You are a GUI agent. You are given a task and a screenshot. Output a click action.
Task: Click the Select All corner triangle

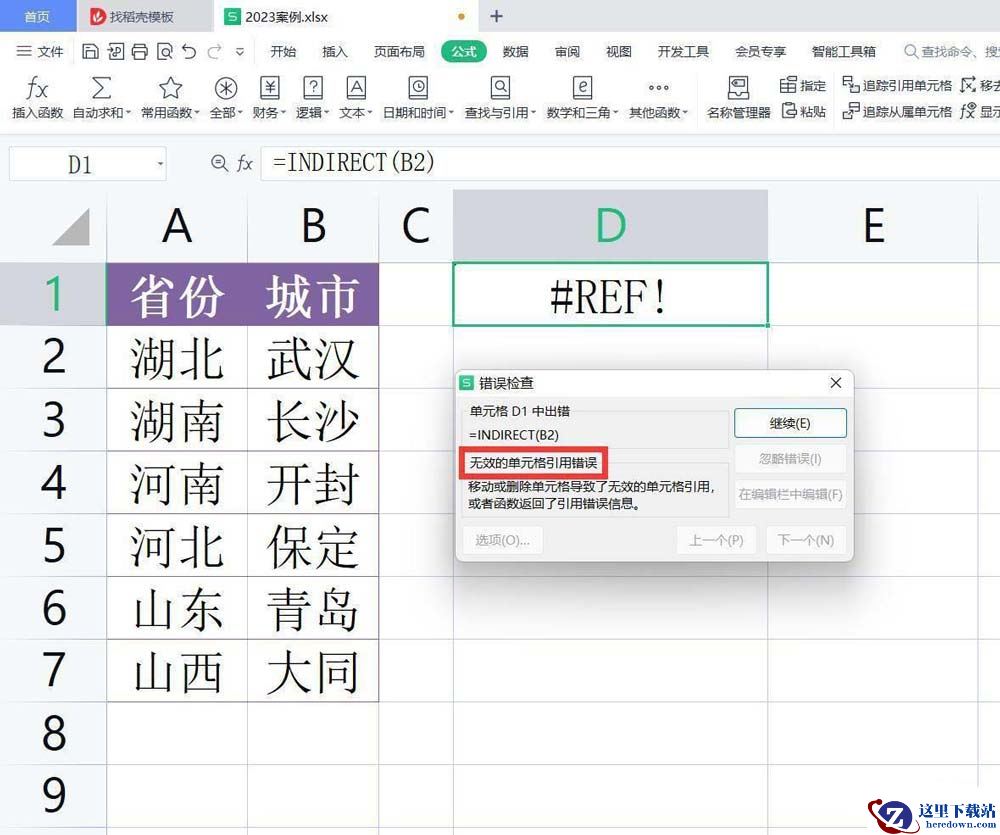coord(71,227)
